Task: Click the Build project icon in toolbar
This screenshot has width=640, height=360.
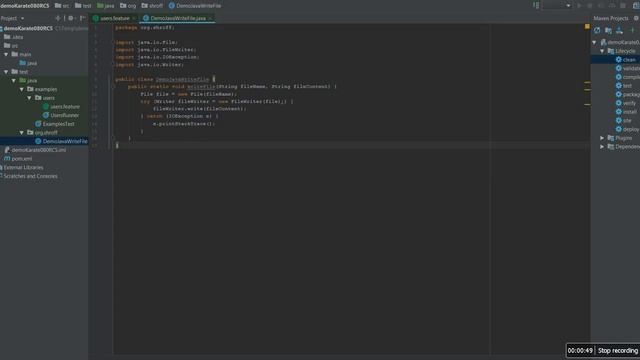Action: [x=536, y=5]
